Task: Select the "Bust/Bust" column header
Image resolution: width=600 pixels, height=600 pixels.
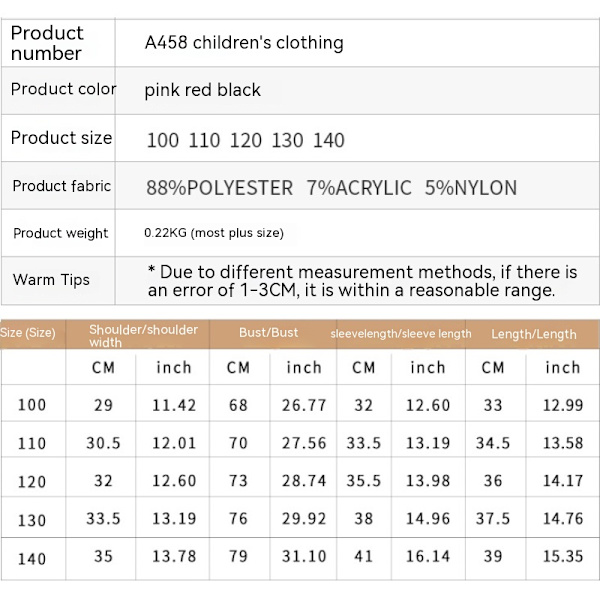Action: (x=269, y=333)
